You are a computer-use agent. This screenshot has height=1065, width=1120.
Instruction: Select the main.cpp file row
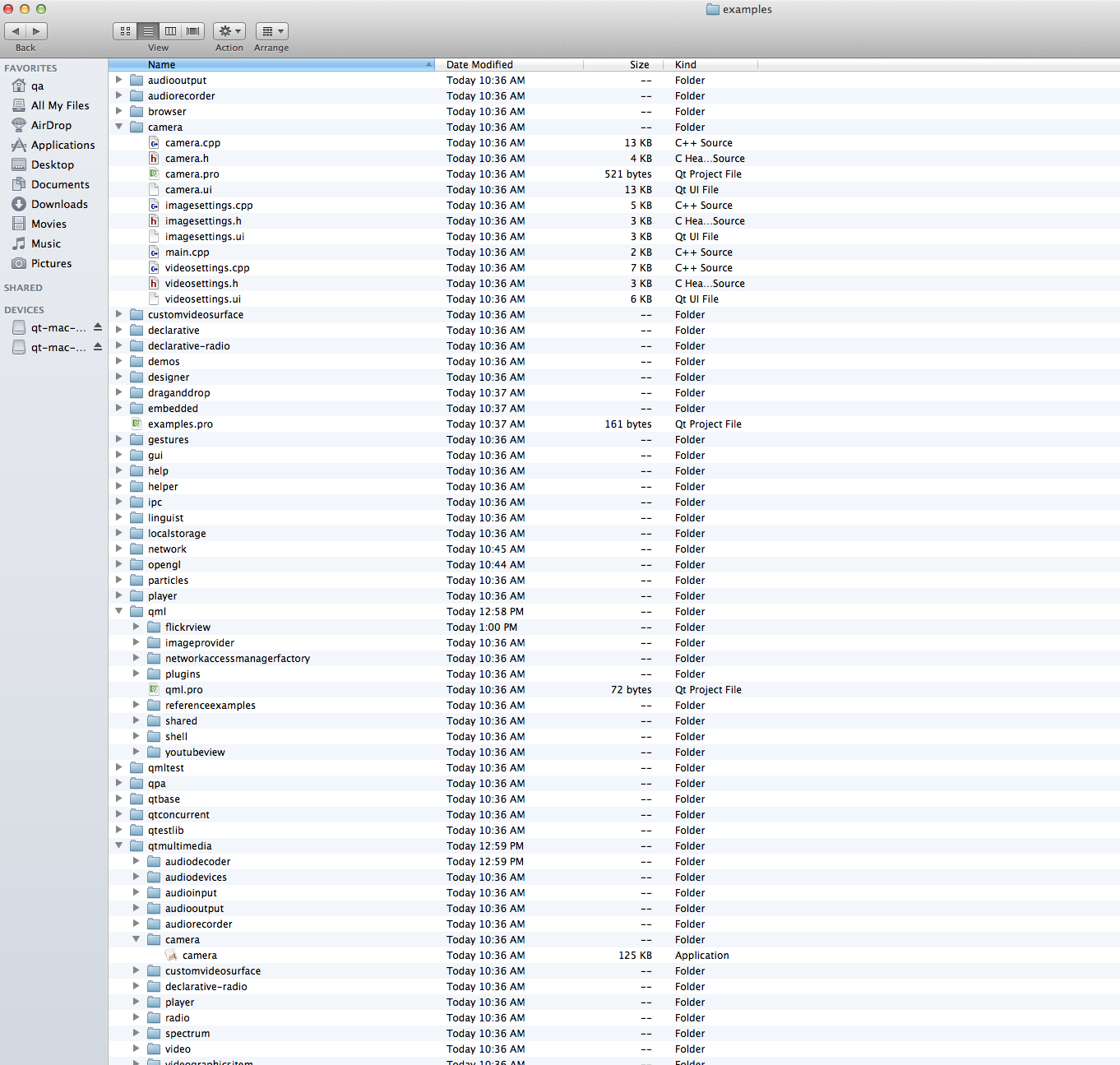click(187, 252)
